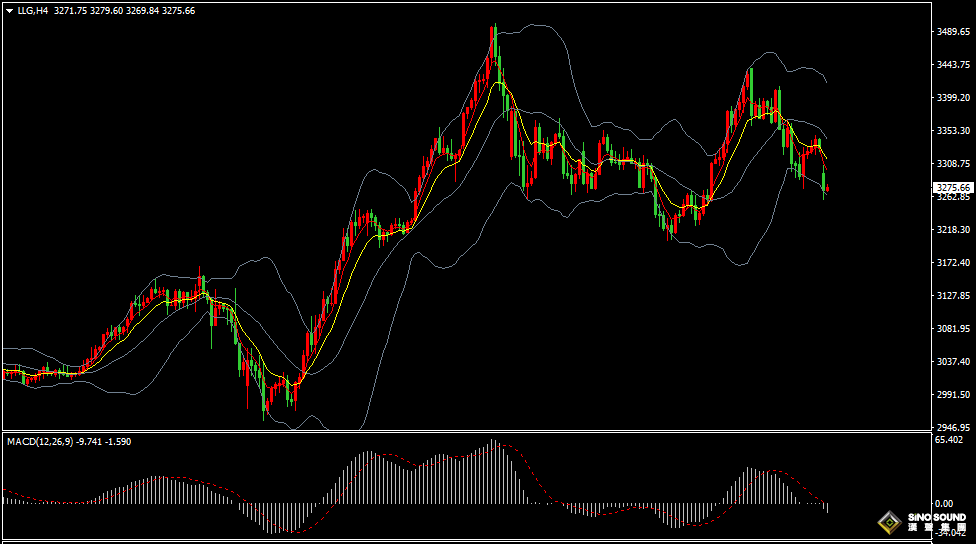
Task: Select the current price tag 3275.66
Action: coord(953,187)
